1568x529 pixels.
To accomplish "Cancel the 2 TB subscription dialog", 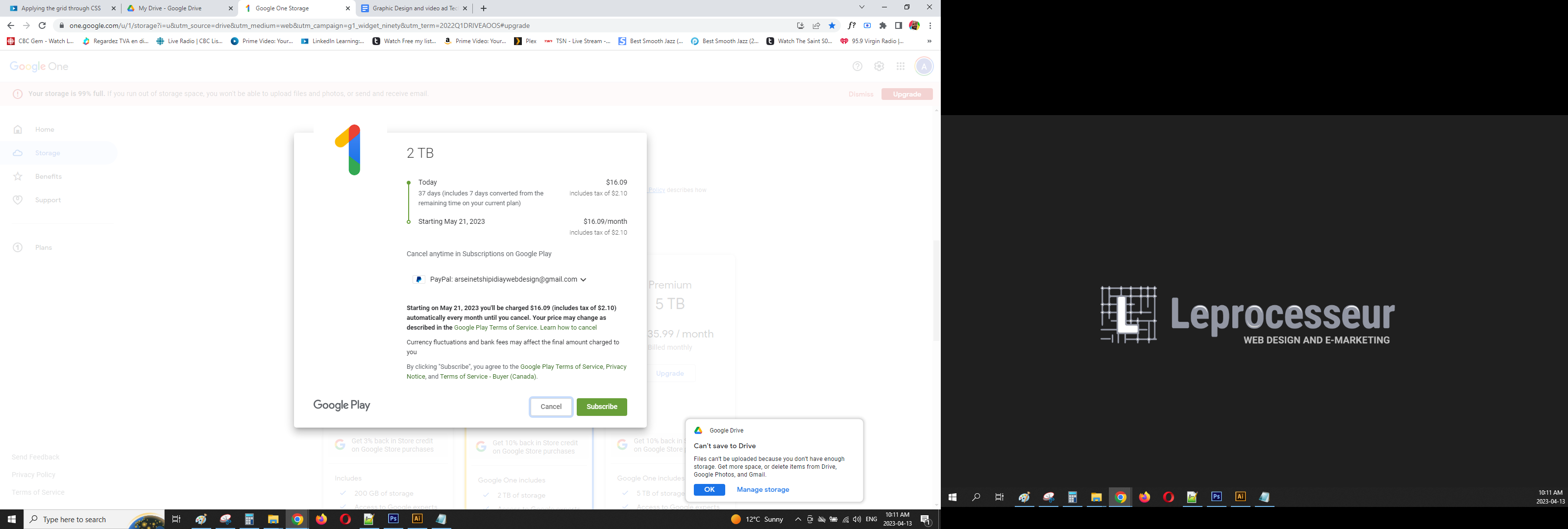I will [551, 407].
